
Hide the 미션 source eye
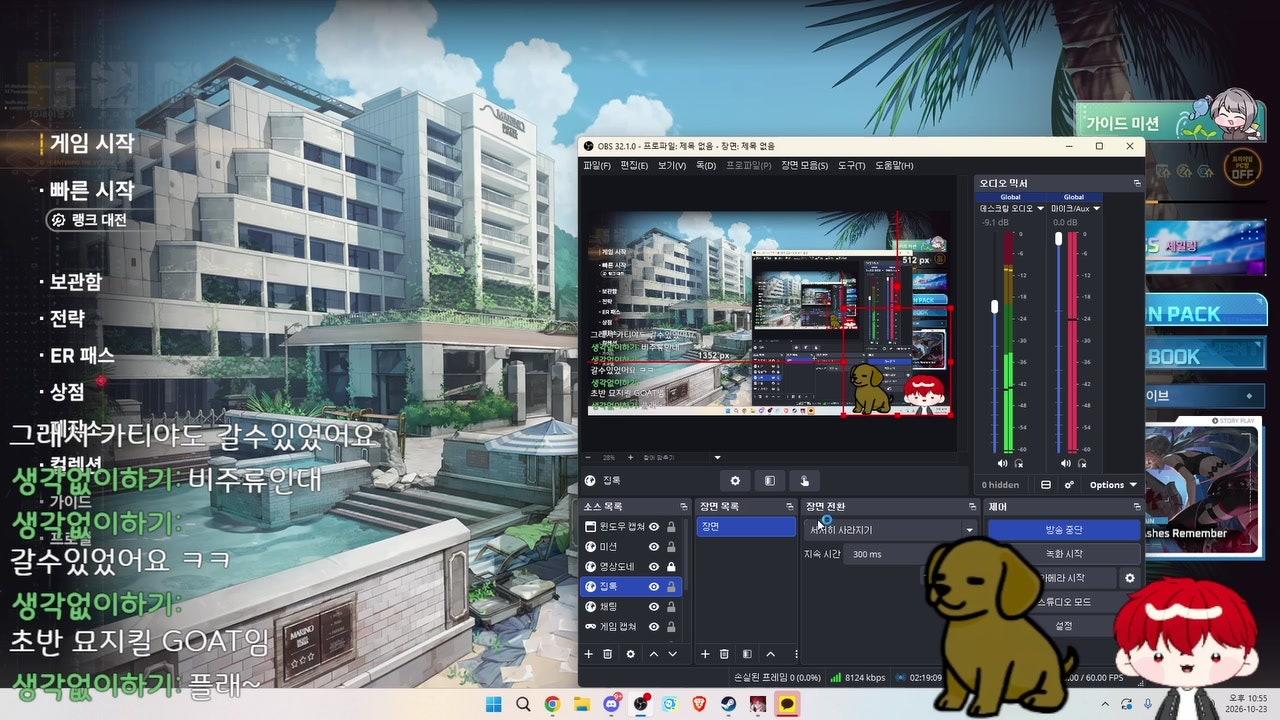point(654,547)
